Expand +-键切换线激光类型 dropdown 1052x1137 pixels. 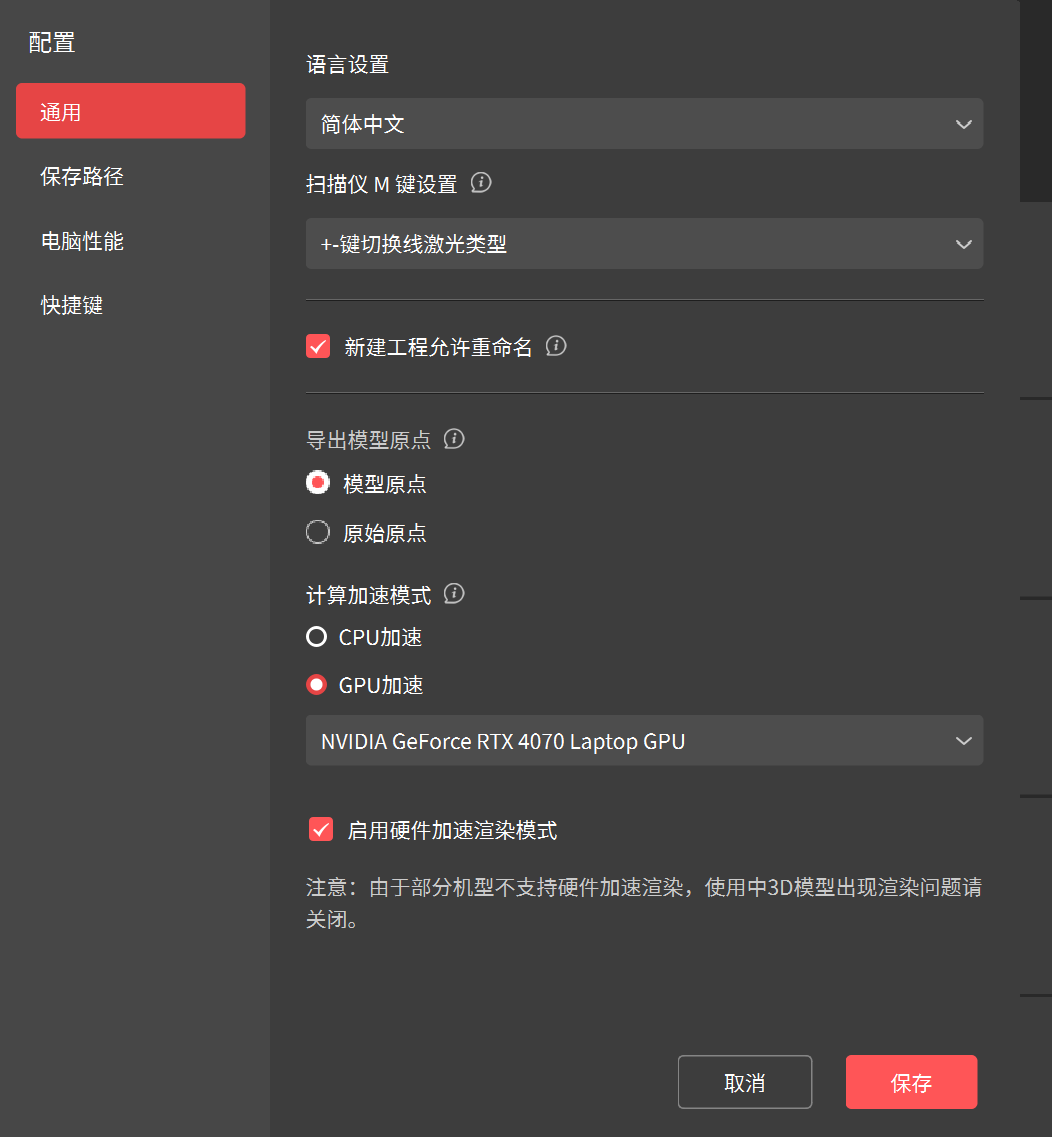pyautogui.click(x=644, y=244)
